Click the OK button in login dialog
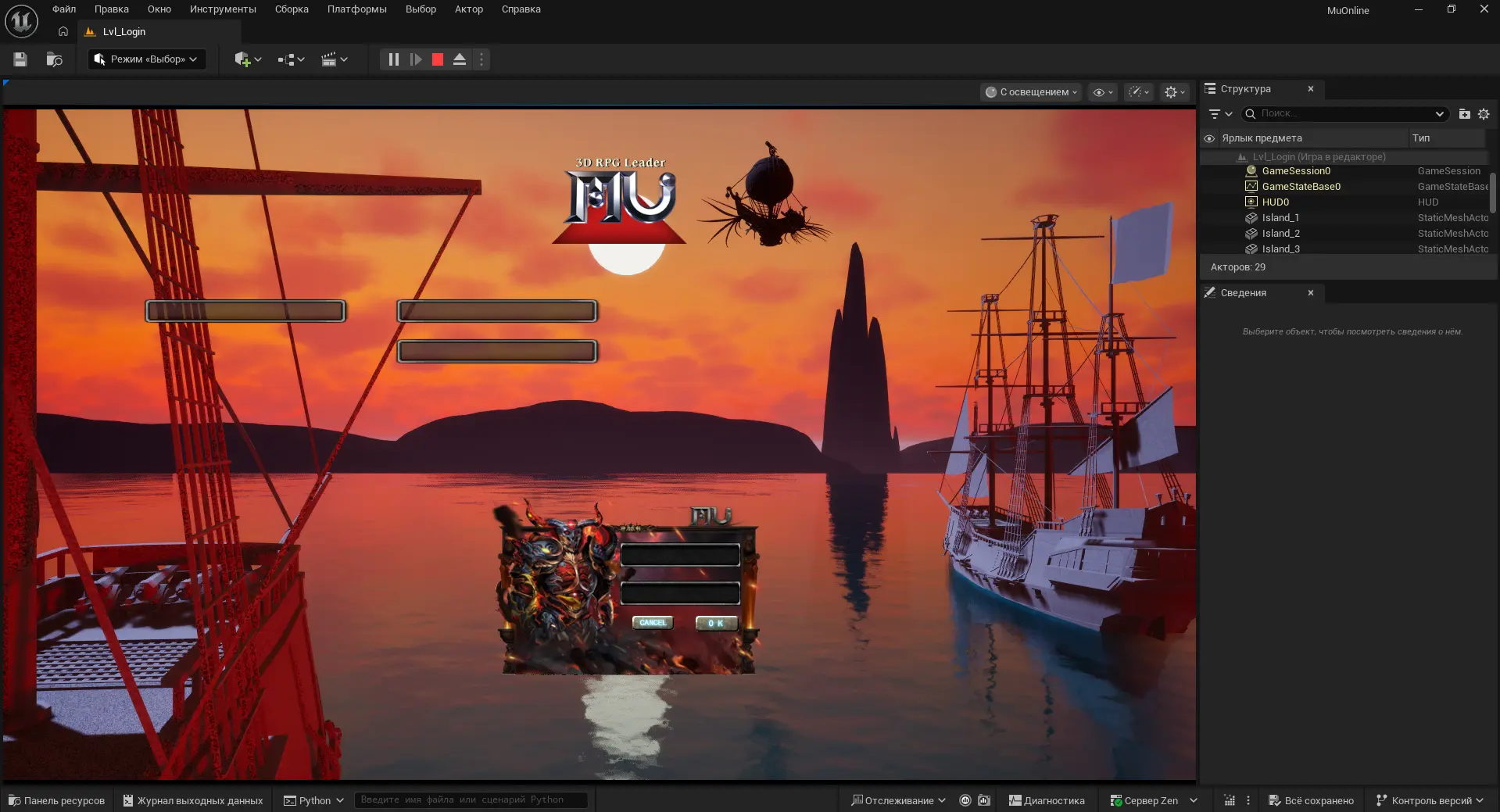Image resolution: width=1500 pixels, height=812 pixels. point(716,623)
